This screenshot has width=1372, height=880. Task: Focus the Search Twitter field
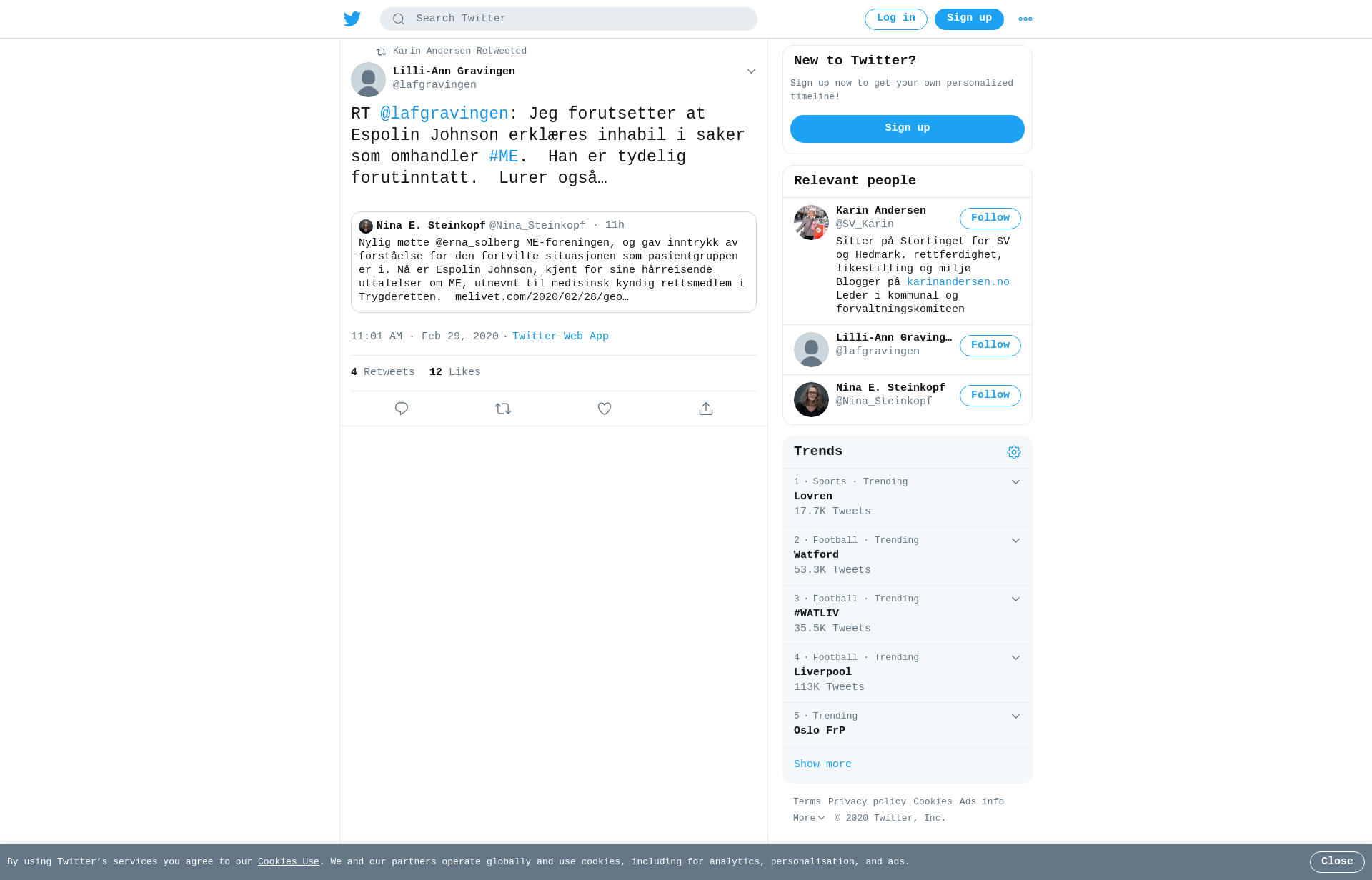pos(569,19)
